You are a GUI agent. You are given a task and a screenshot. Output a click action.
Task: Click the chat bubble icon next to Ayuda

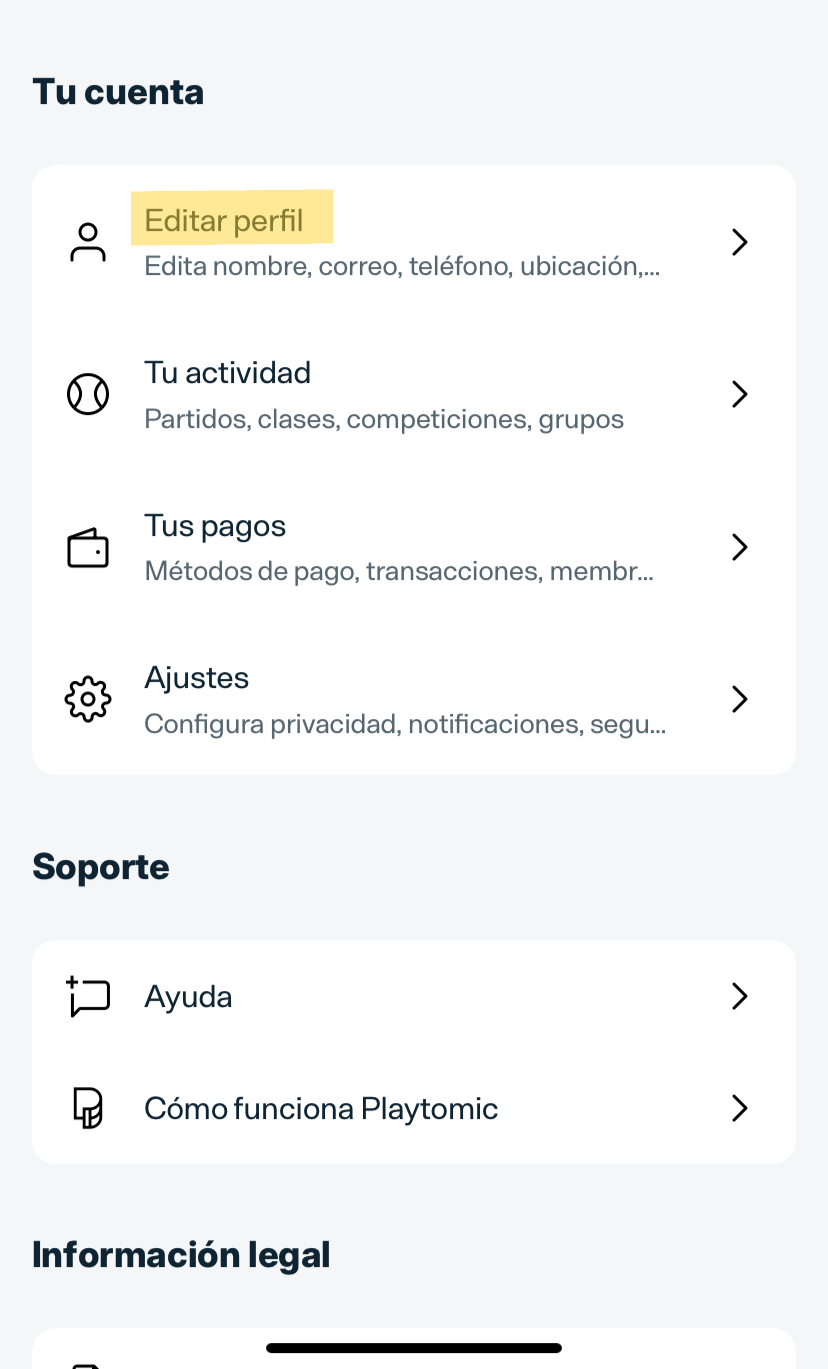pyautogui.click(x=88, y=997)
